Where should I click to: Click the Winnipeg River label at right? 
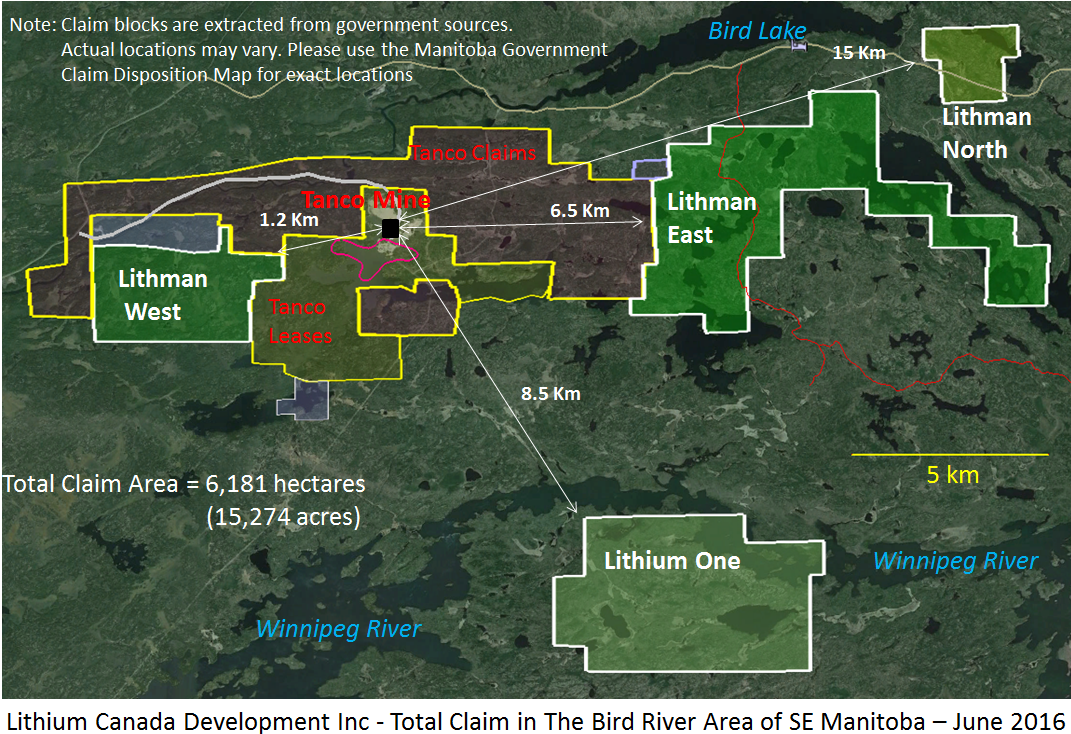click(x=956, y=561)
